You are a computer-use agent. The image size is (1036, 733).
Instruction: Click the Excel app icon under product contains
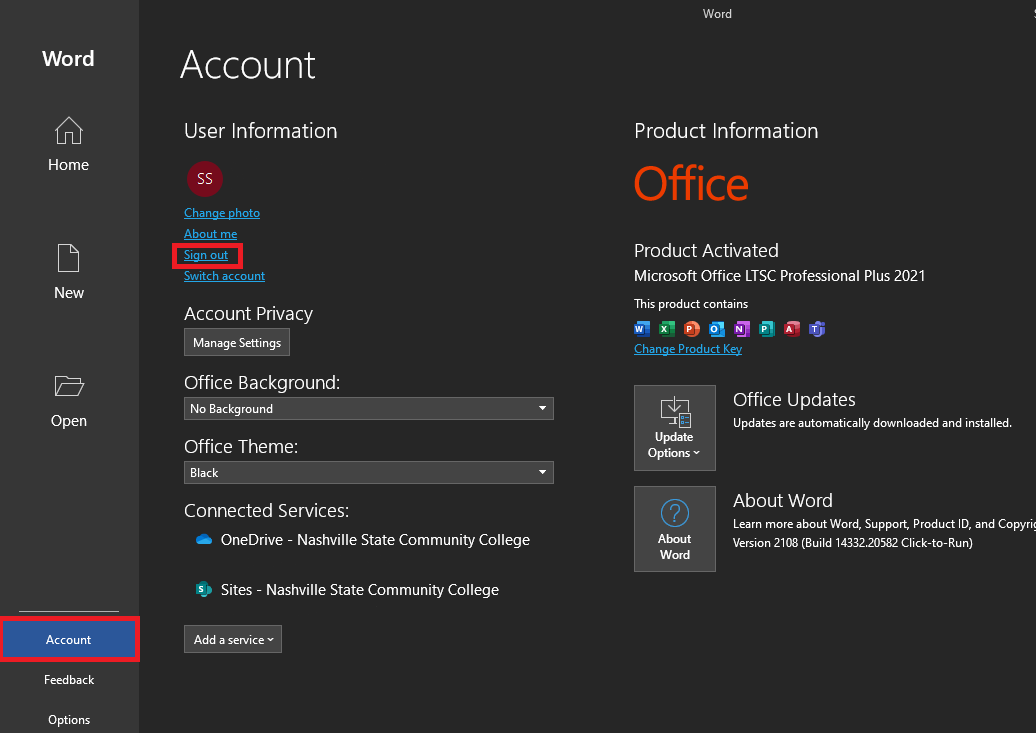click(x=667, y=328)
